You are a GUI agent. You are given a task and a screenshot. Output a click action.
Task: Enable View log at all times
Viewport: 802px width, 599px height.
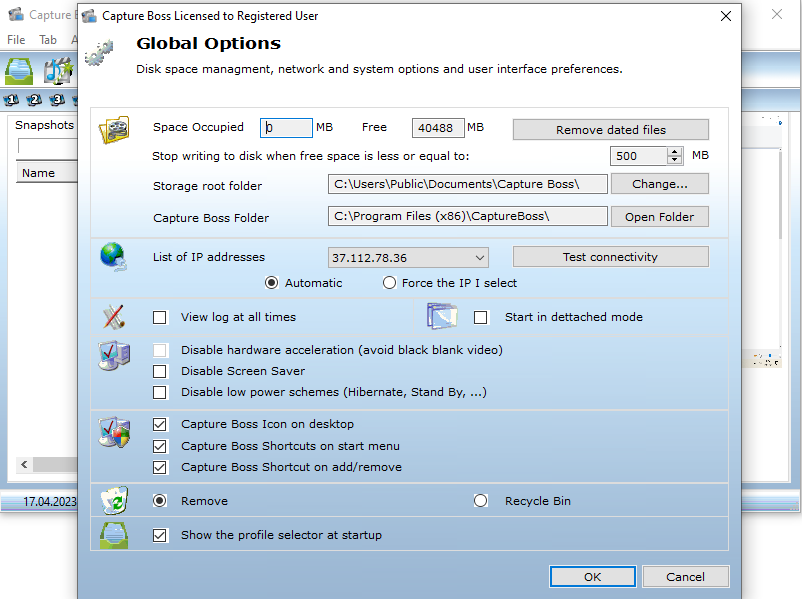tap(160, 318)
